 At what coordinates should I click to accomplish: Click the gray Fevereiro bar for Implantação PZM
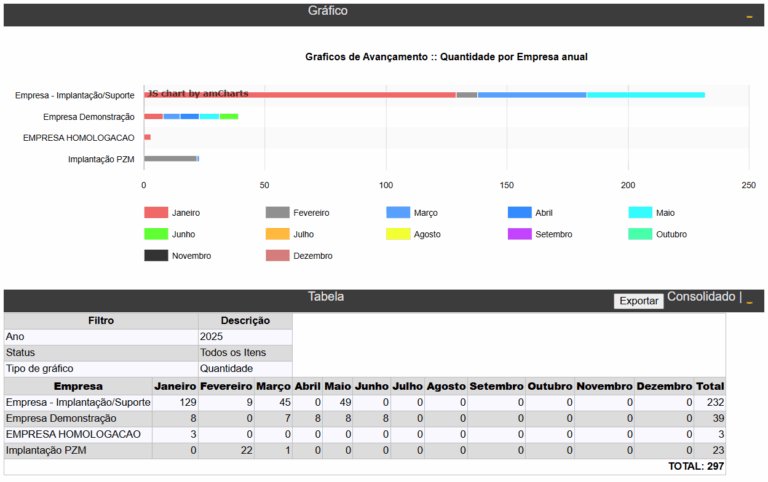point(170,158)
